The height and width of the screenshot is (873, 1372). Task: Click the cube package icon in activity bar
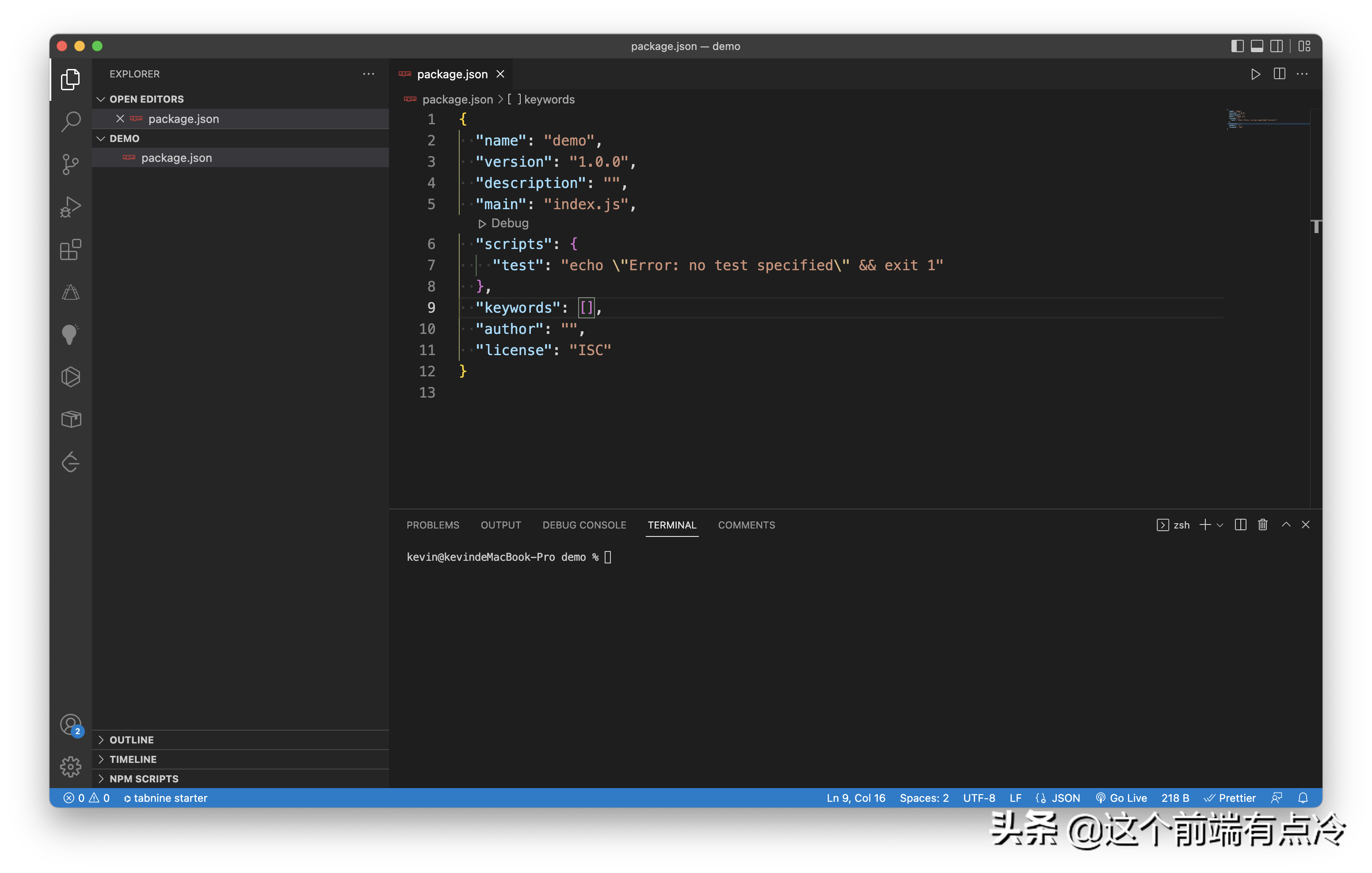[71, 419]
